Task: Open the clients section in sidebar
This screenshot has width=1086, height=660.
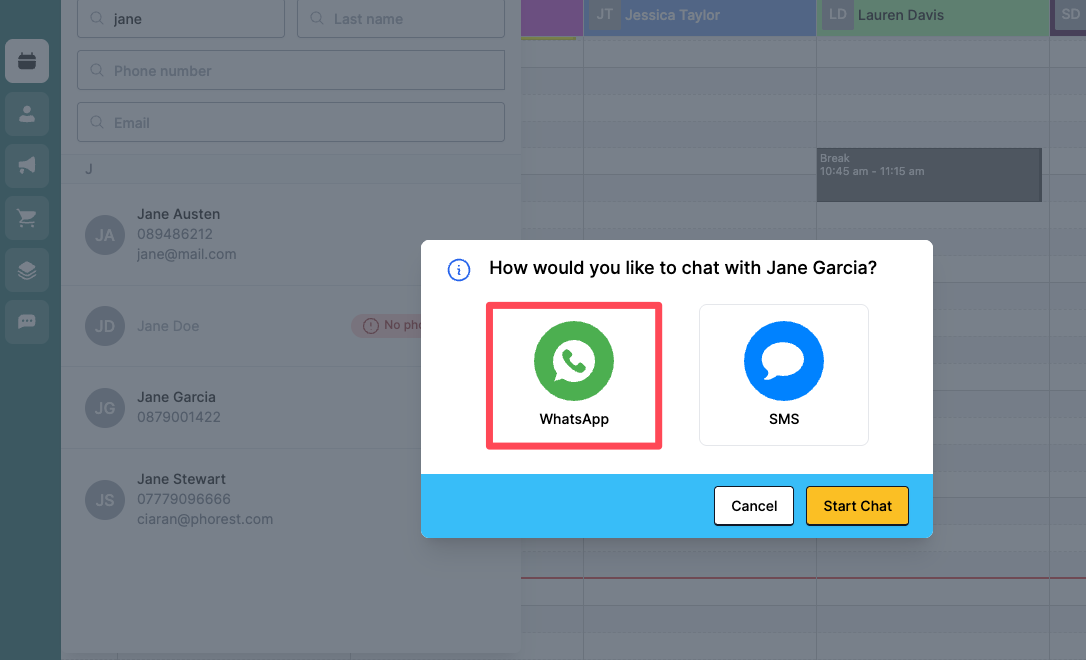Action: [x=27, y=114]
